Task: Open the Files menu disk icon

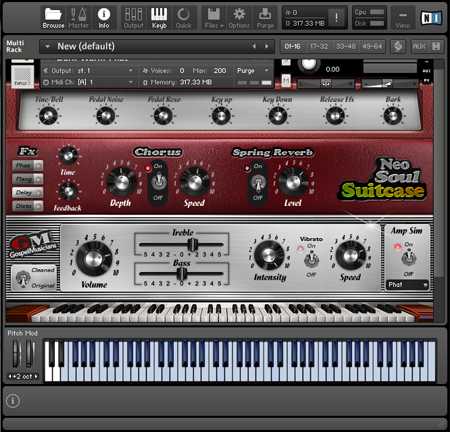Action: point(214,18)
